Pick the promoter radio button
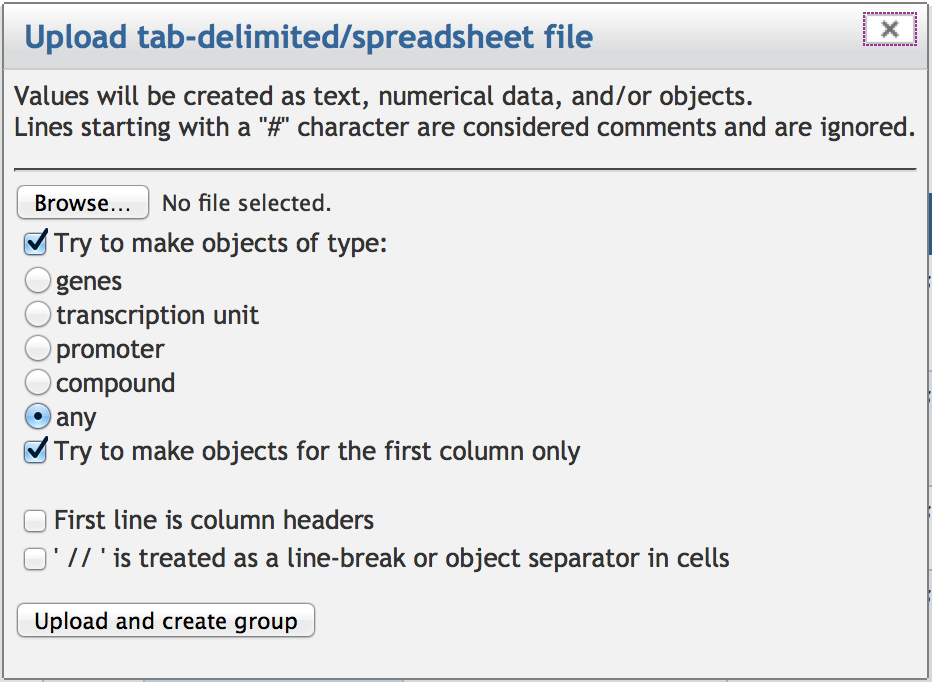Viewport: 932px width, 682px height. coord(37,349)
